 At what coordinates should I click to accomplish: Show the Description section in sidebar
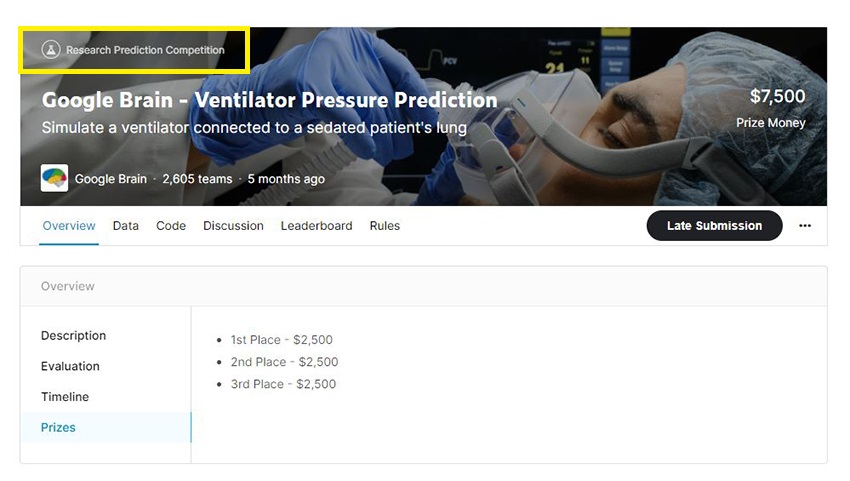pyautogui.click(x=73, y=336)
